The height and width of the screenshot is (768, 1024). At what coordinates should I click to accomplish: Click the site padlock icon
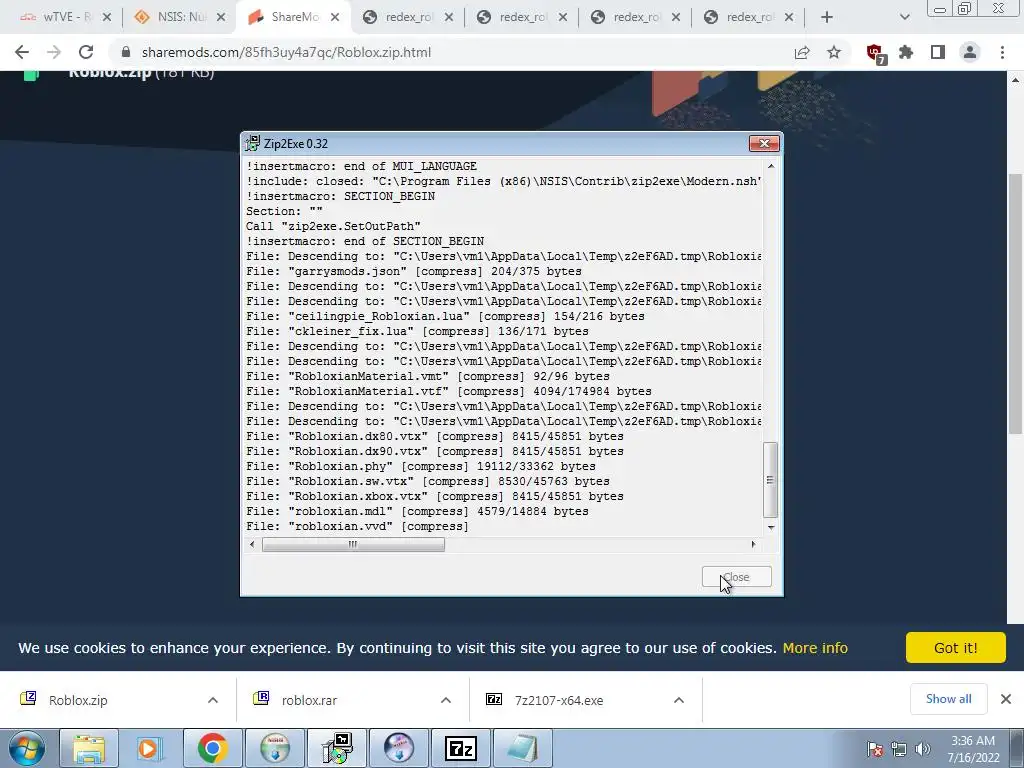tap(126, 52)
